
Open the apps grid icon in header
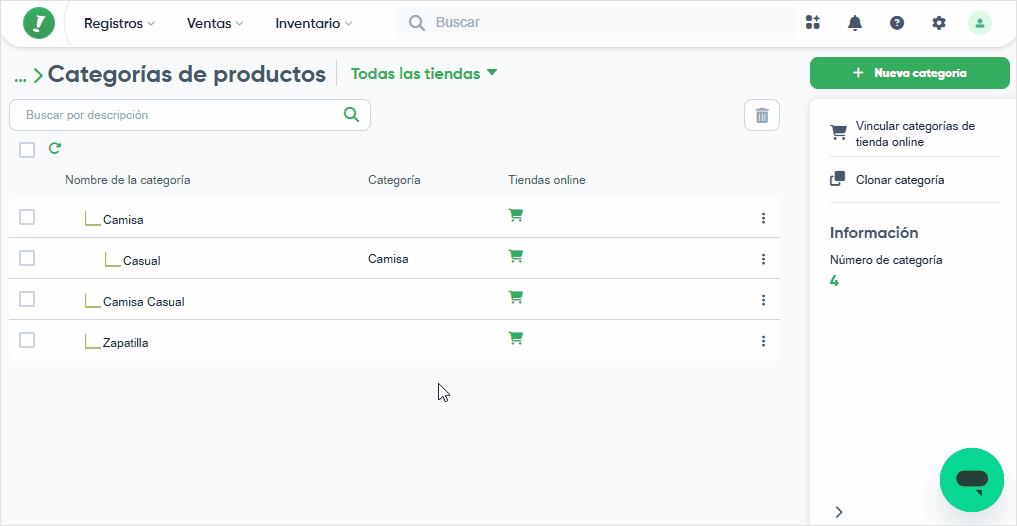(x=813, y=23)
